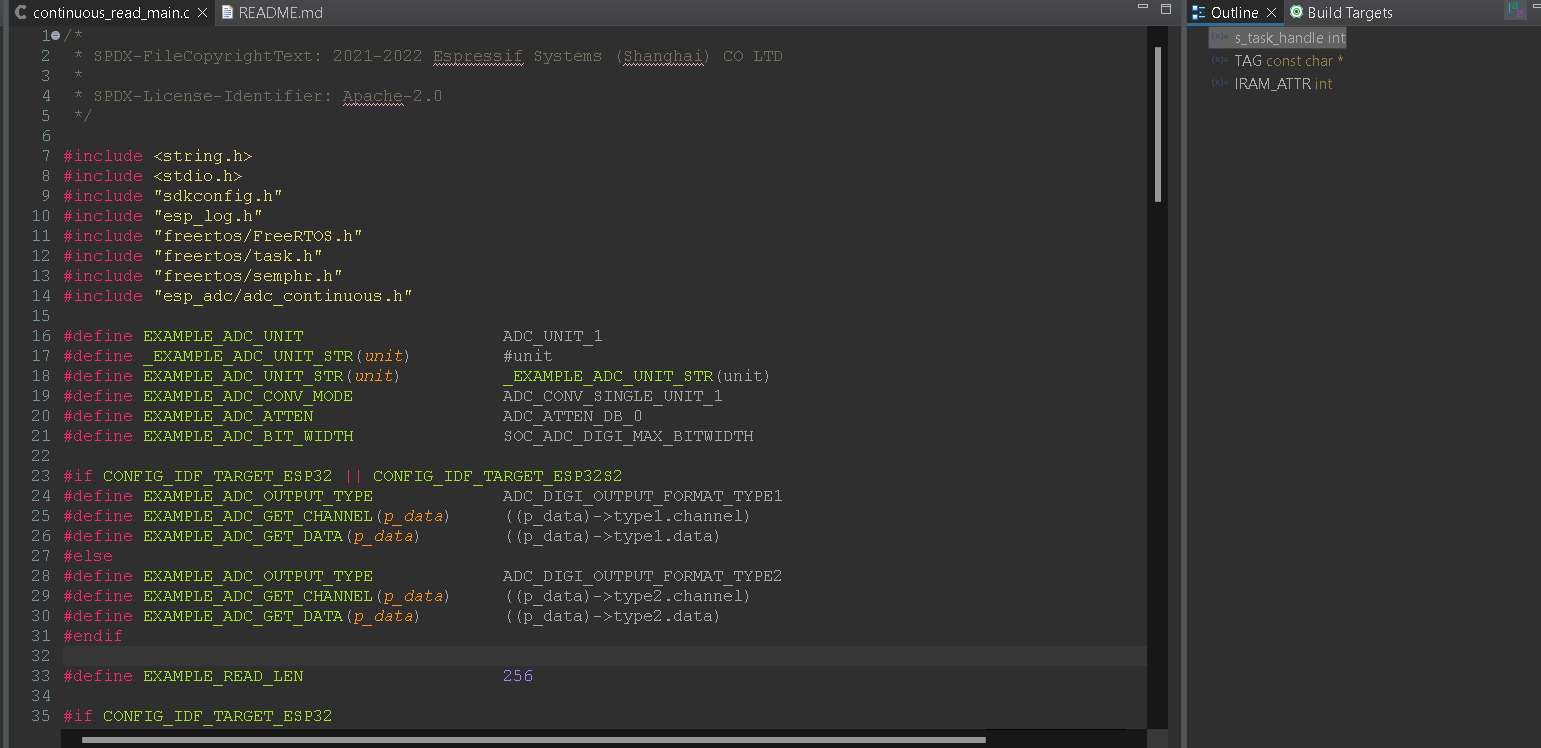The image size is (1541, 748).
Task: Click the value 256 on line 33
Action: pyautogui.click(x=518, y=676)
